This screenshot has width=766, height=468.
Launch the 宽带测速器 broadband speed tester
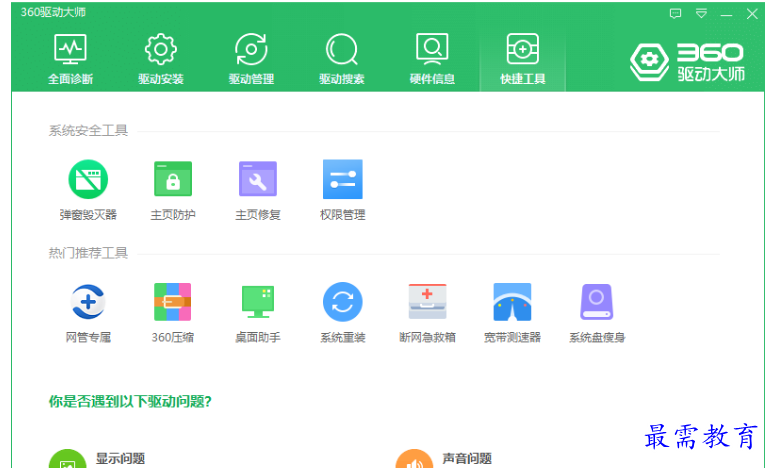tap(512, 313)
